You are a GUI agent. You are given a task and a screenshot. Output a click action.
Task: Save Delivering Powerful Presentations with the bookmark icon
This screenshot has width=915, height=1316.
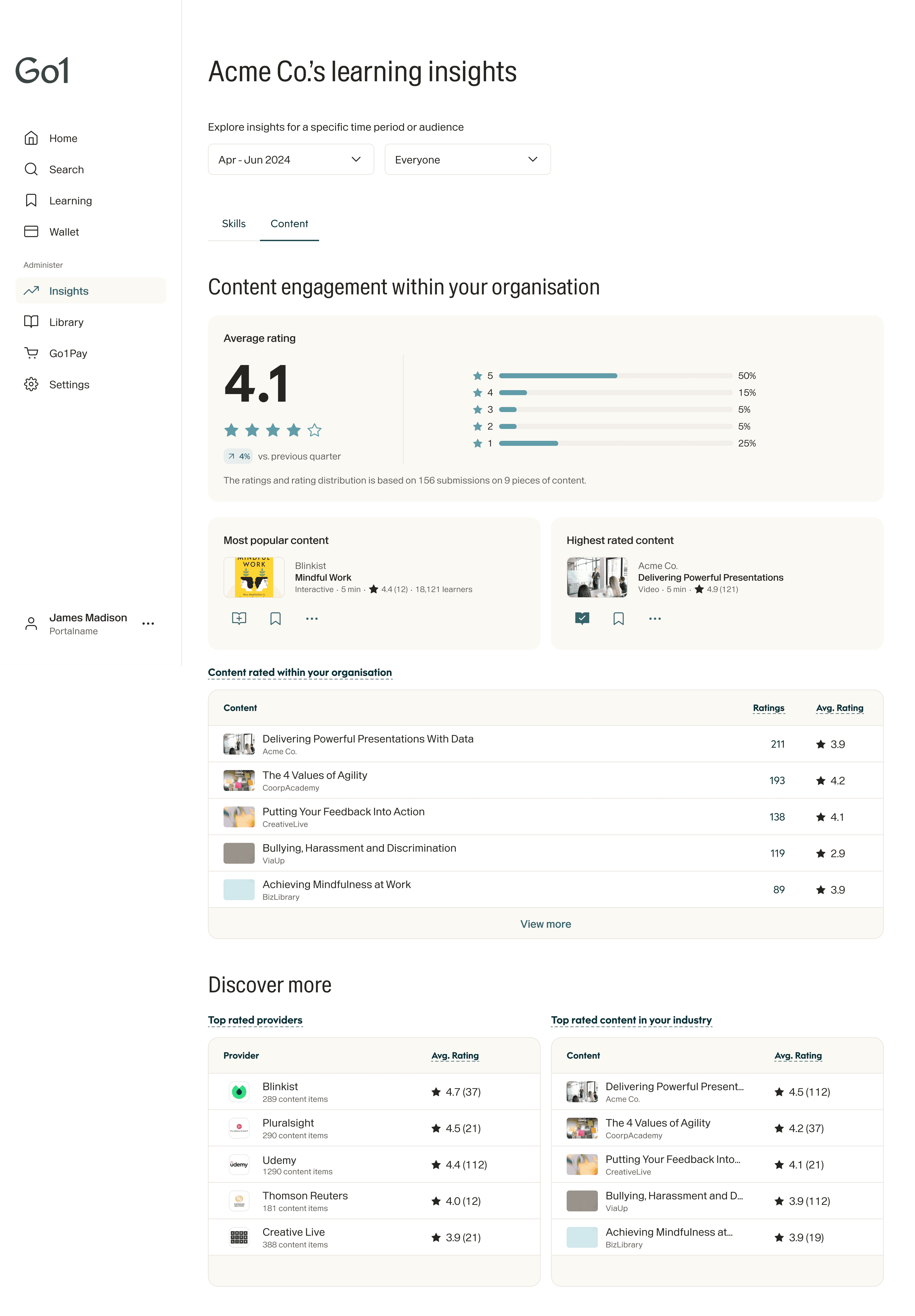click(619, 619)
